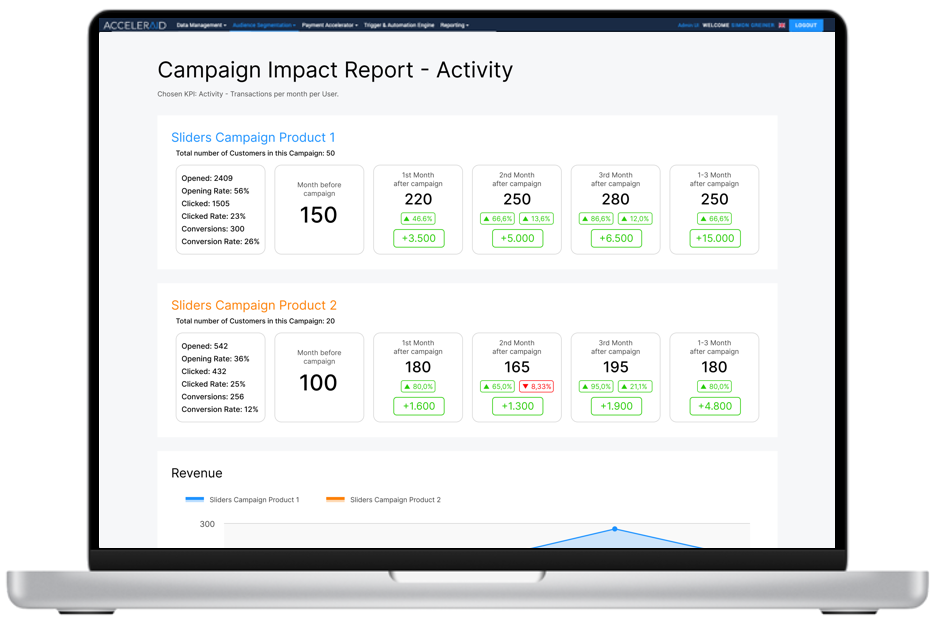Click the green +1.900 badge for Product 2

[x=615, y=406]
